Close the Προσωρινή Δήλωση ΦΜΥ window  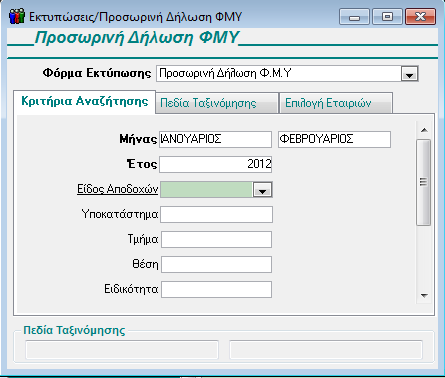[x=420, y=17]
